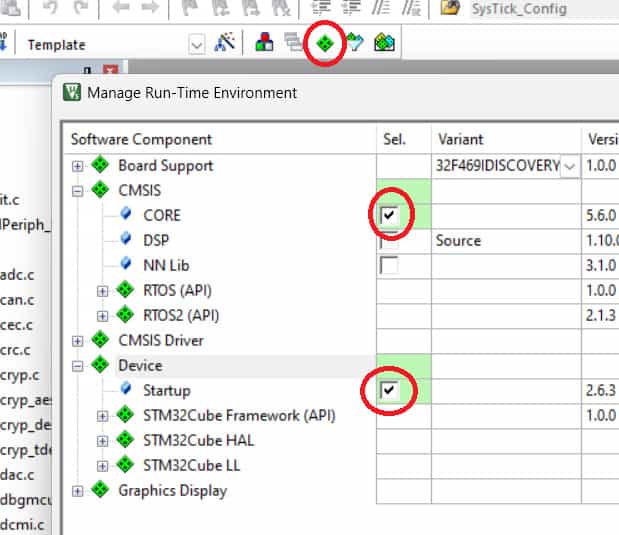Collapse the CMSIS tree node
This screenshot has width=619, height=535.
78,191
